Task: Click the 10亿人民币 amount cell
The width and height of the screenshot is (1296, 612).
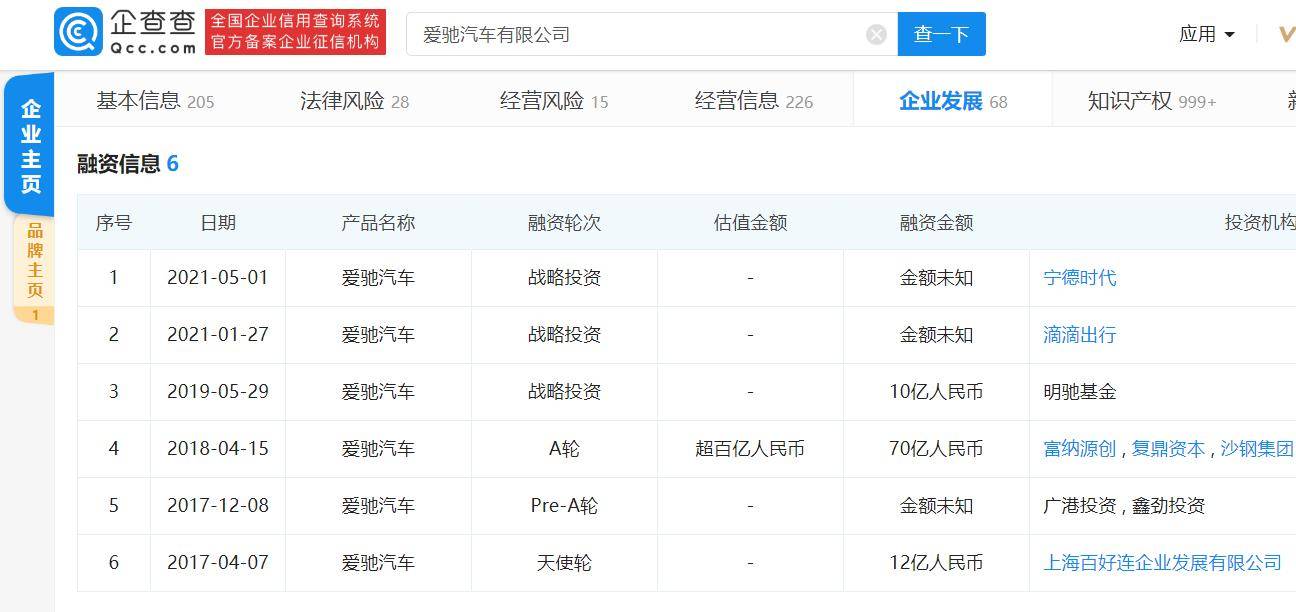Action: (936, 392)
